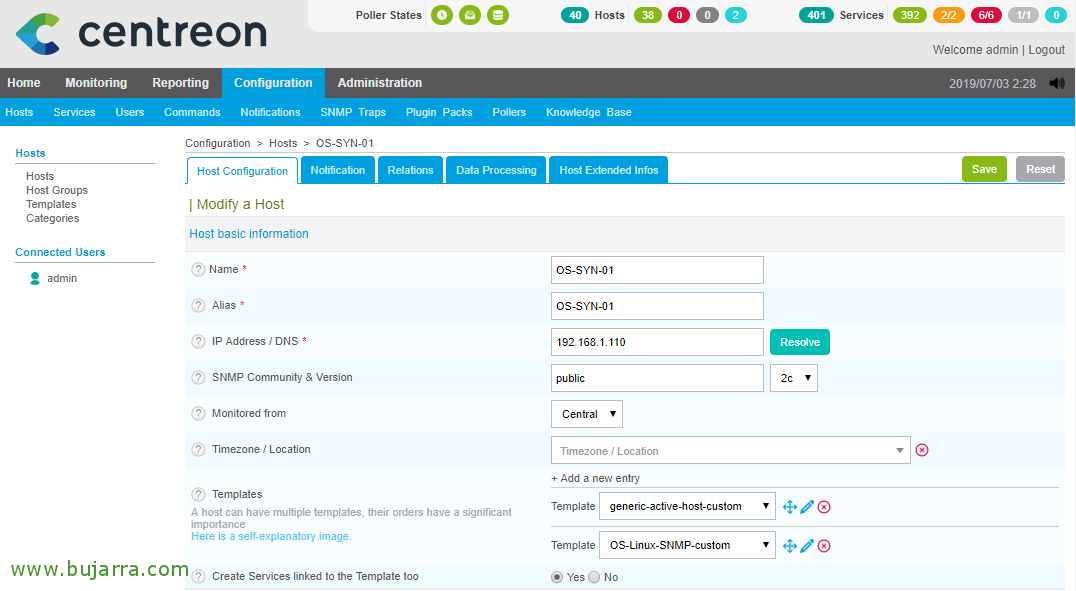Switch to the Host Extended Infos tab

tap(609, 170)
